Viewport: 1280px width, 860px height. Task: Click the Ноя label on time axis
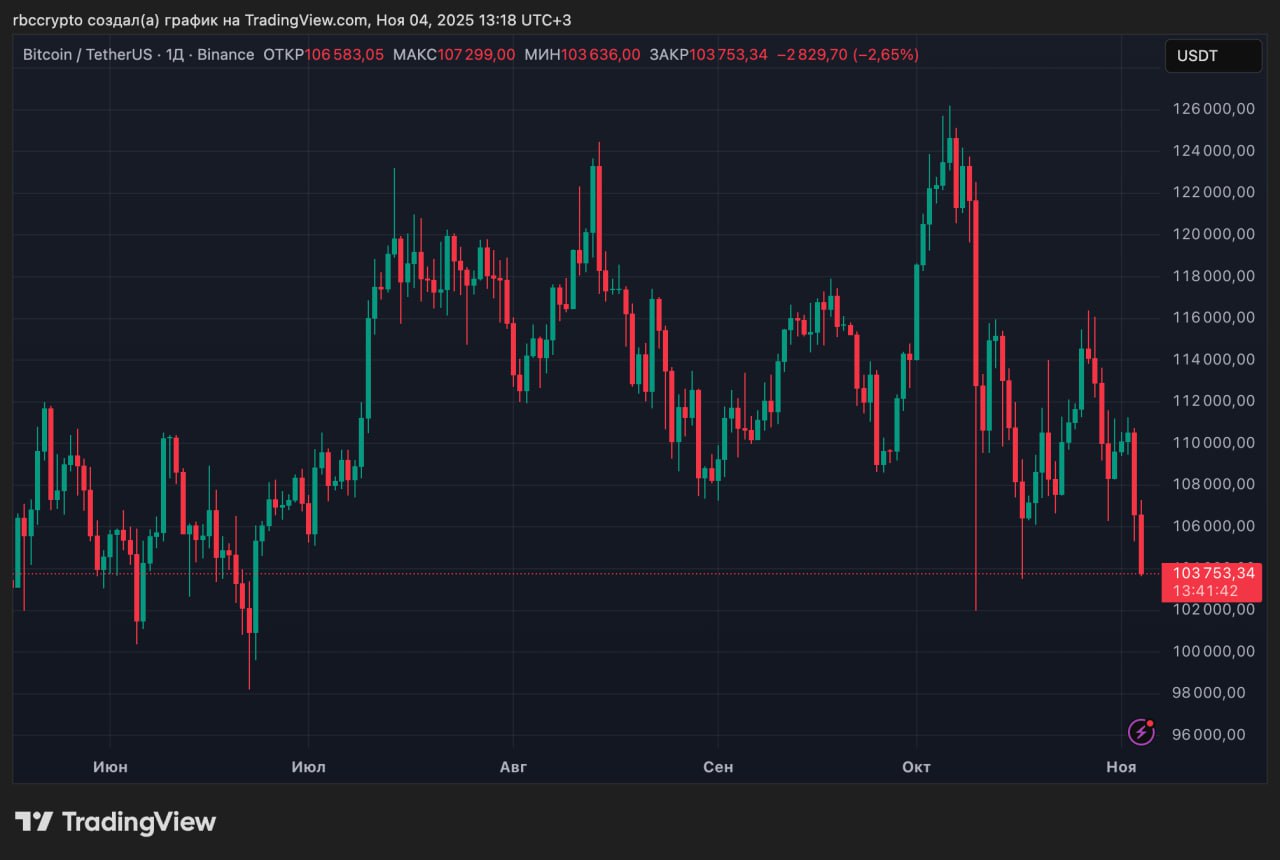(x=1121, y=767)
